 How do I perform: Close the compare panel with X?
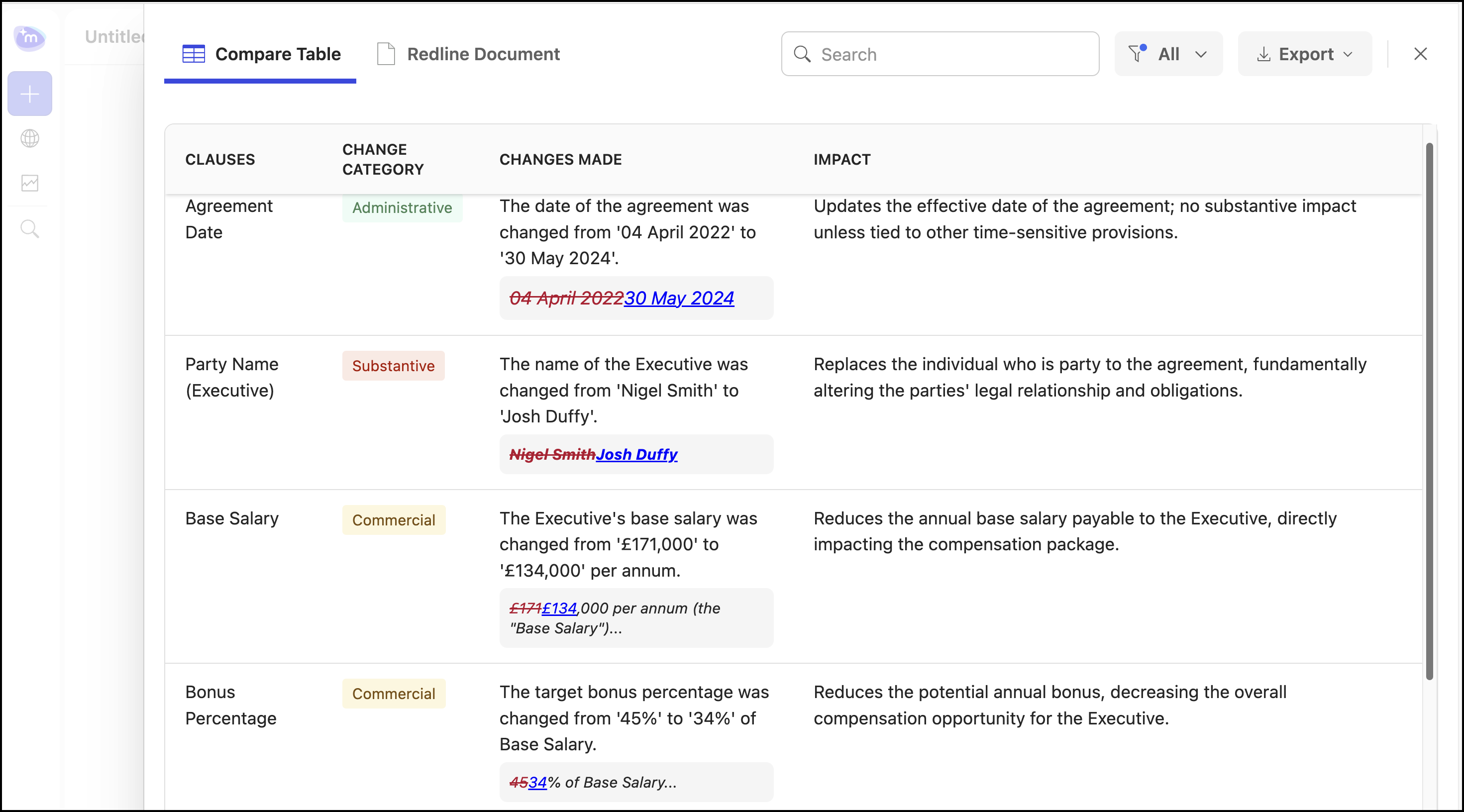coord(1420,54)
